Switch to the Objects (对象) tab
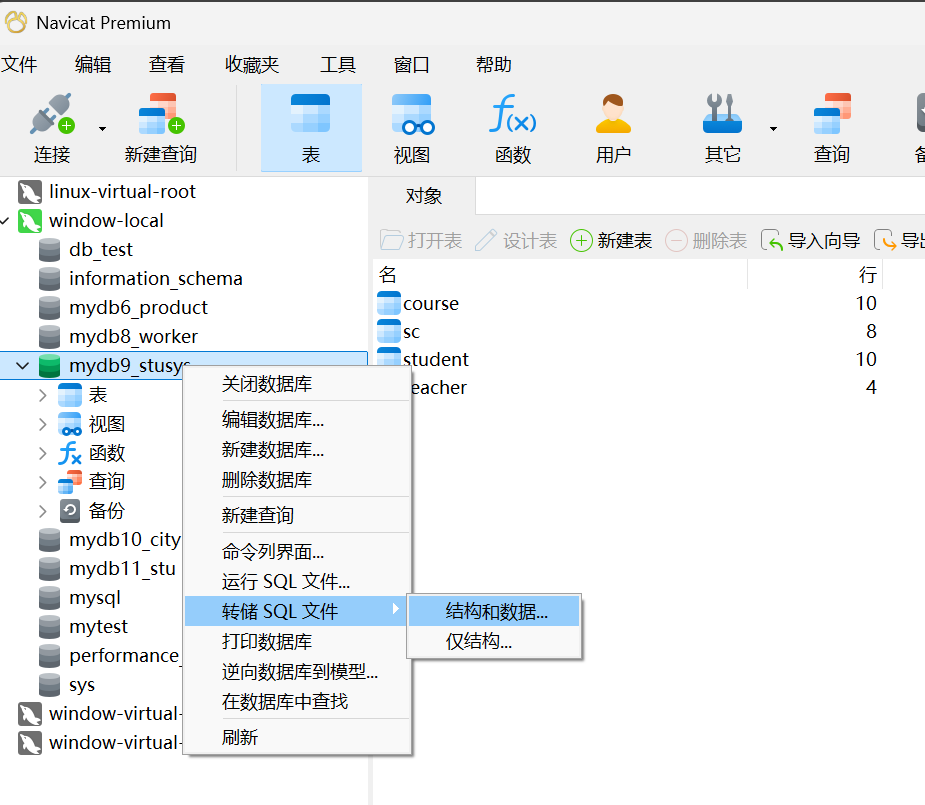This screenshot has width=925, height=805. (424, 196)
